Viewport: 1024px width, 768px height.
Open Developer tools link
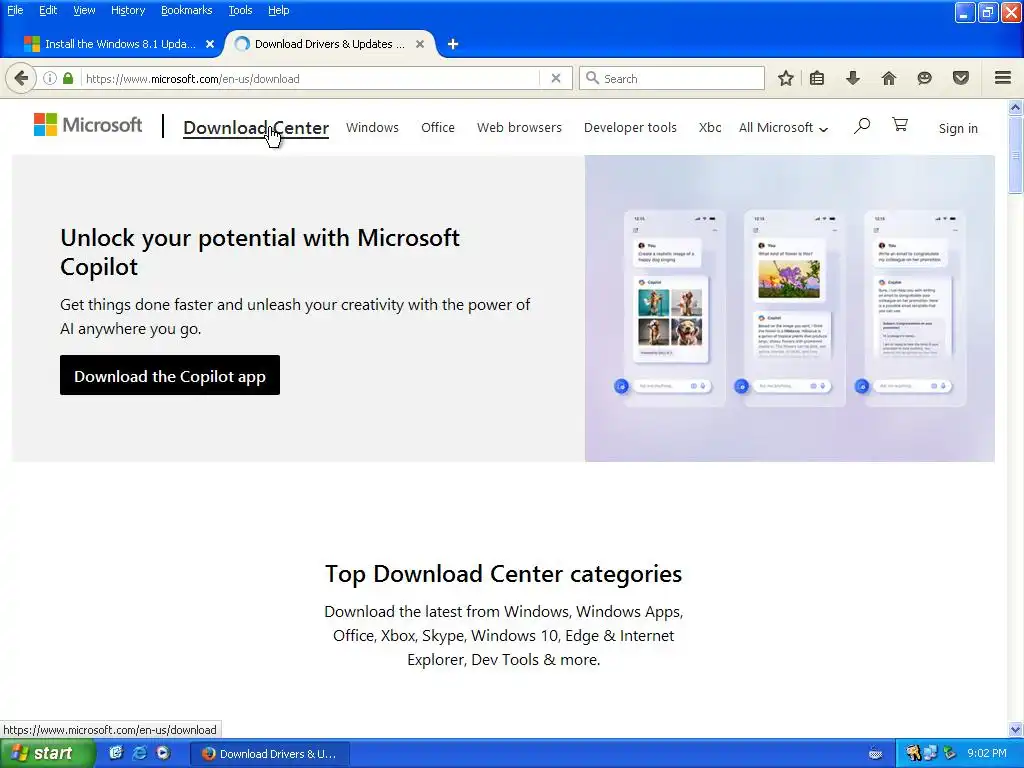(630, 128)
